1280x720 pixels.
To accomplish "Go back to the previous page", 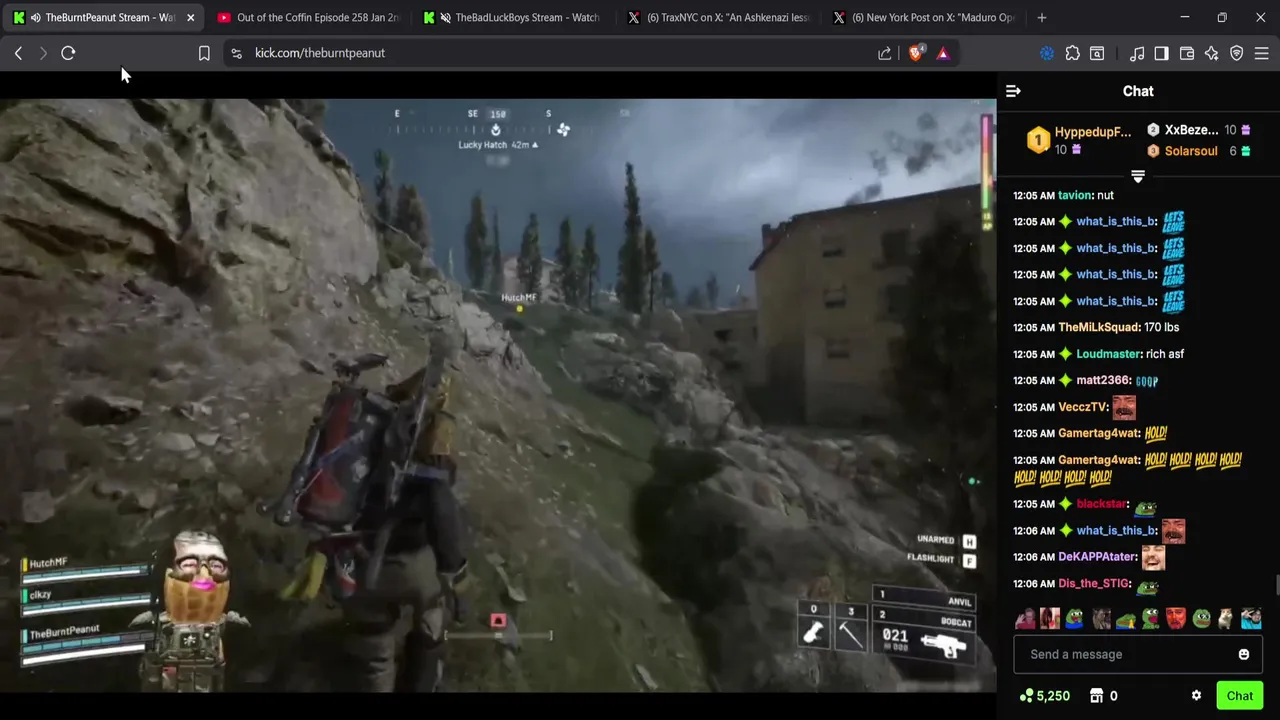I will pos(18,53).
